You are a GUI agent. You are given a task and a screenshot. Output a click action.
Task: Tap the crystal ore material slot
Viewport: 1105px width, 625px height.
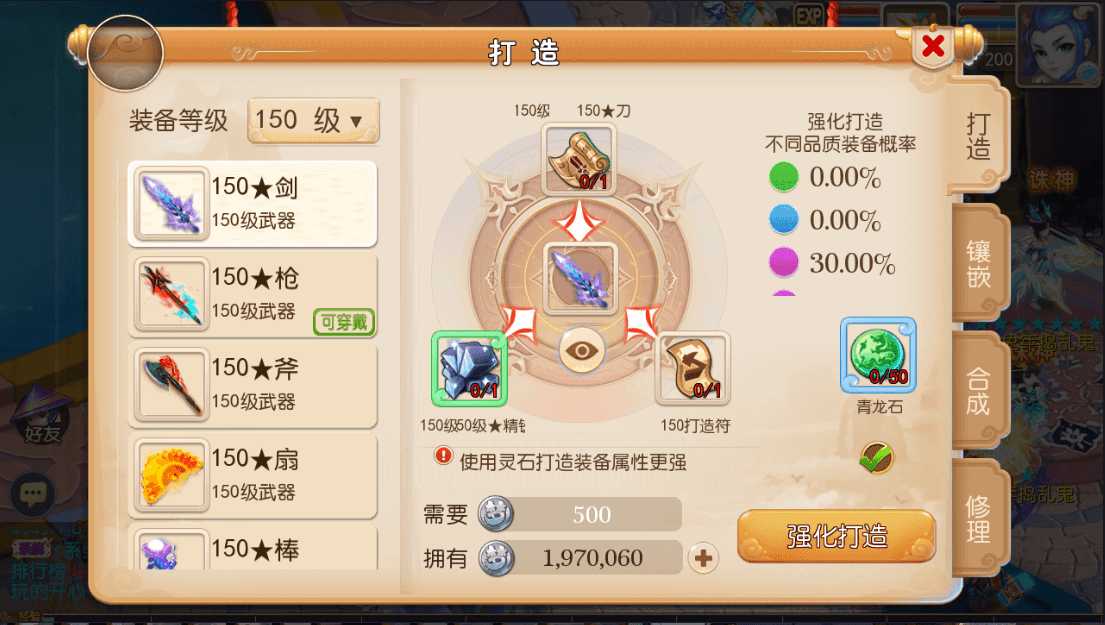point(469,369)
